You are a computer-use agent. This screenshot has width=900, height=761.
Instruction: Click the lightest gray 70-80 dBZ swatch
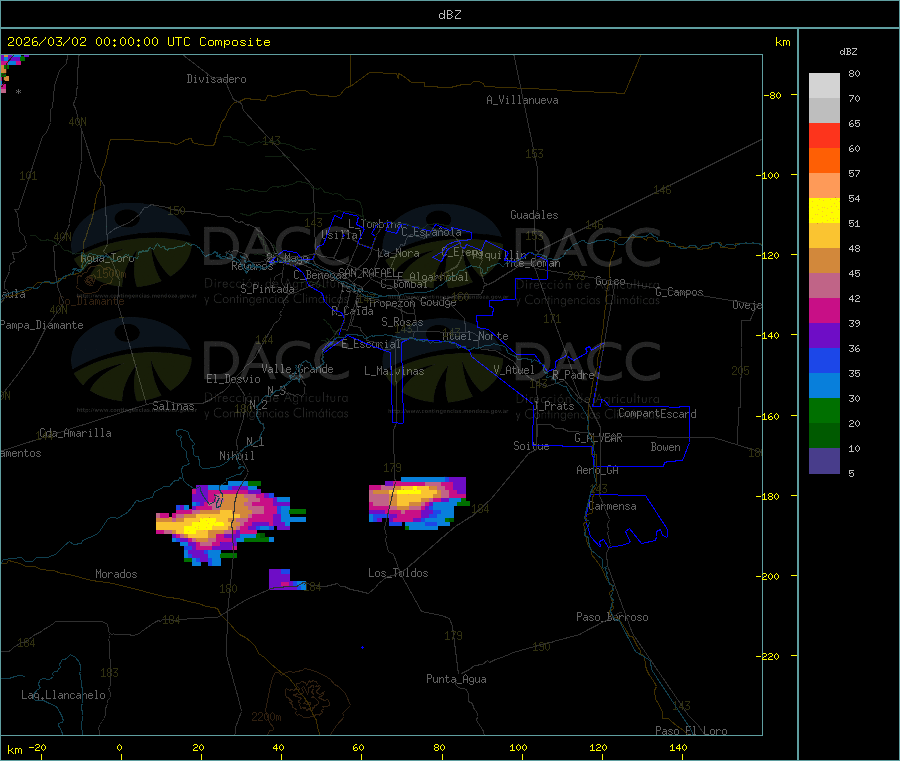pyautogui.click(x=824, y=86)
